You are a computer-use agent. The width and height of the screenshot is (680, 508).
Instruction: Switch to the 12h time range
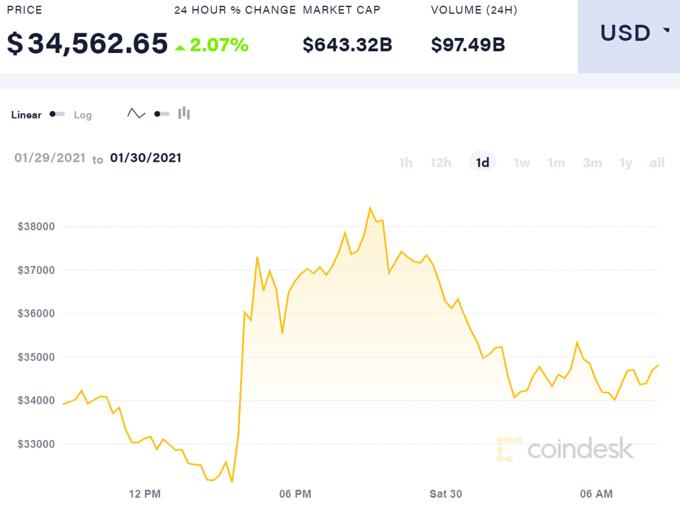coord(440,163)
